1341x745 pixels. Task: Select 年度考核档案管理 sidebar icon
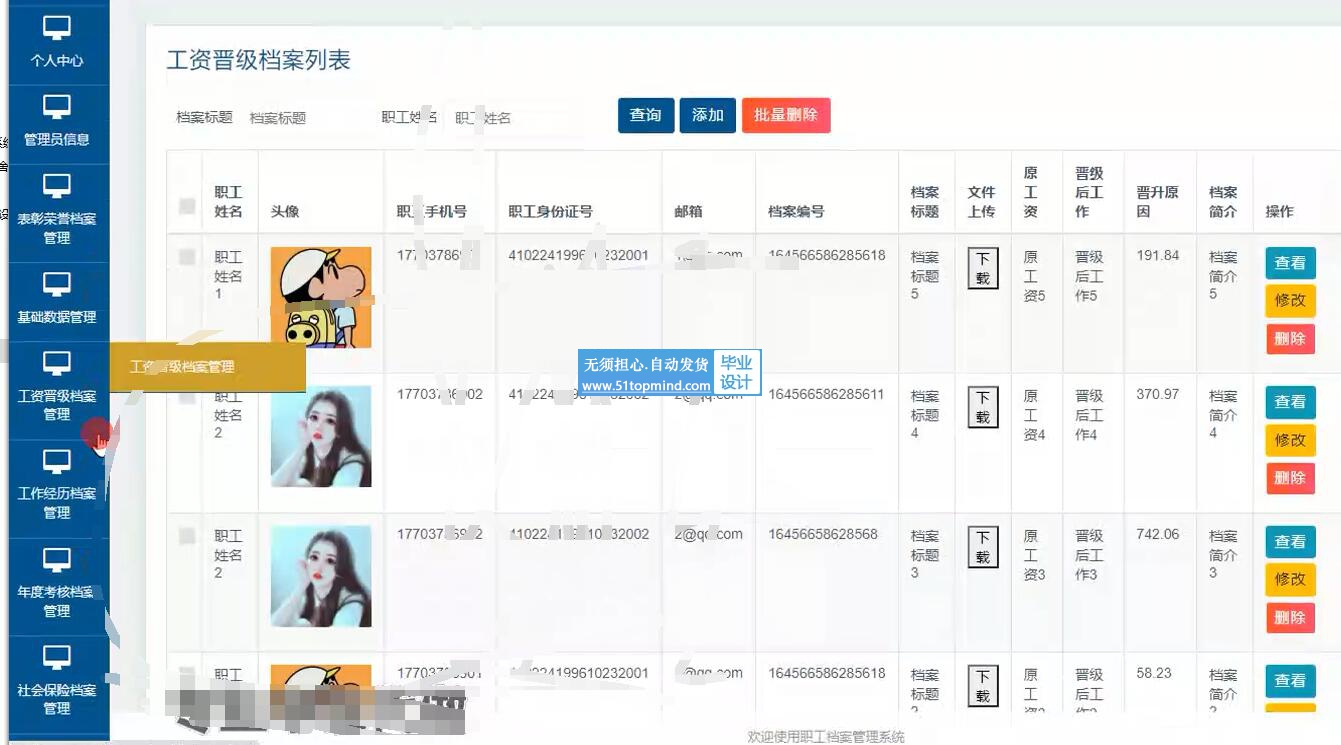tap(57, 560)
